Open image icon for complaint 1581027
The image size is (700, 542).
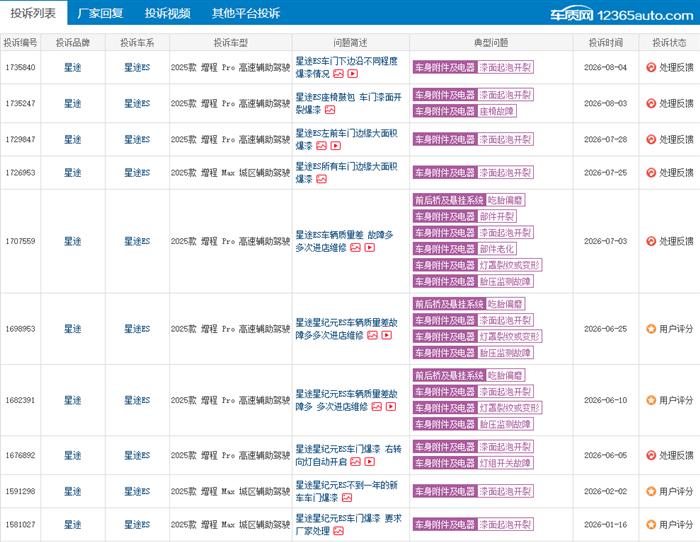338,531
